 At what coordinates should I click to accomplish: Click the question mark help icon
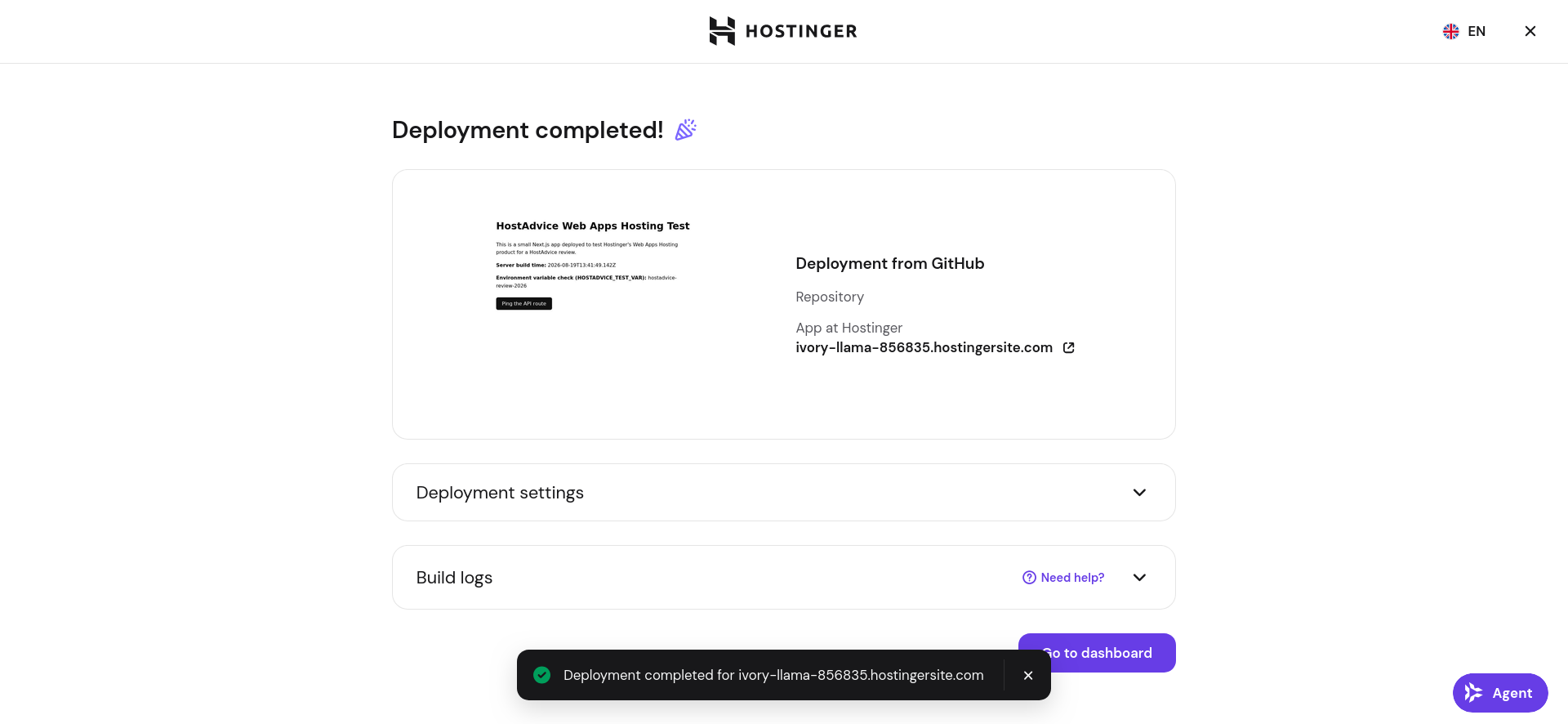(1029, 578)
